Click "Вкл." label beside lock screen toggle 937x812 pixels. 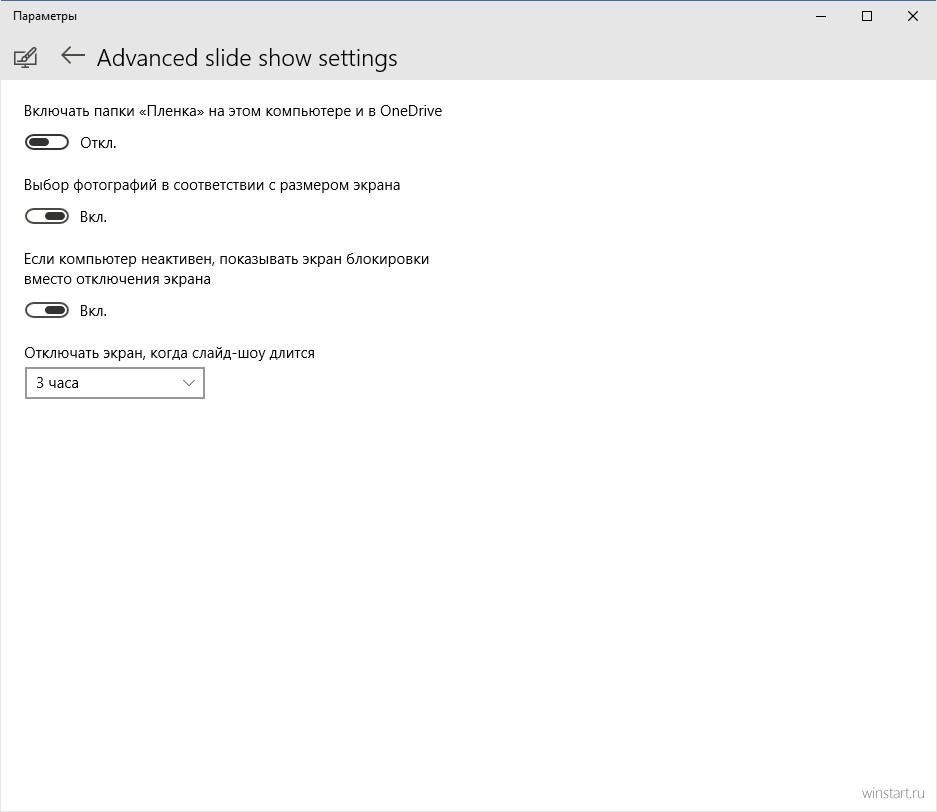pos(93,311)
